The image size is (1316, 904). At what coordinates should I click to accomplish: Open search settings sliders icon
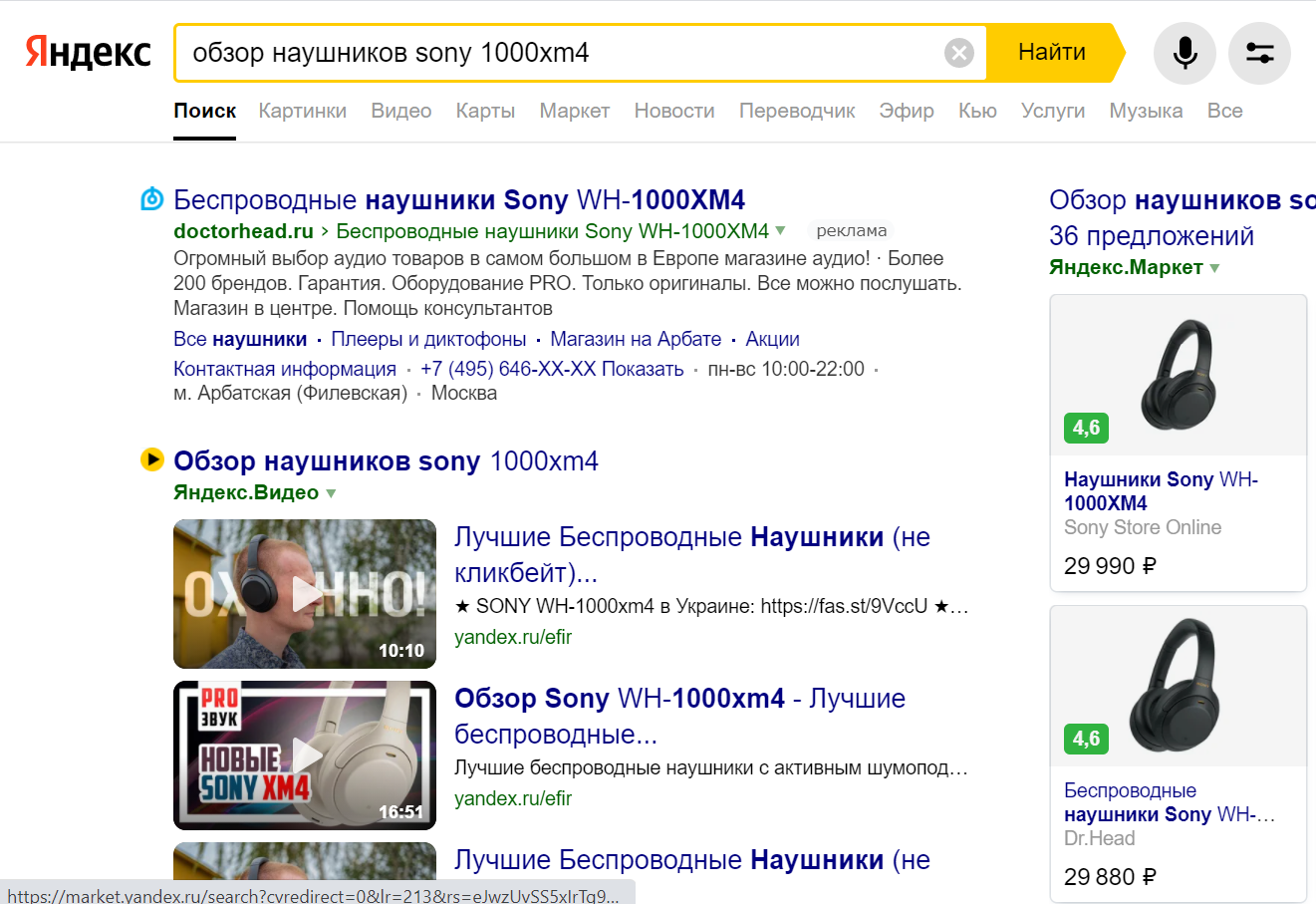click(x=1260, y=53)
